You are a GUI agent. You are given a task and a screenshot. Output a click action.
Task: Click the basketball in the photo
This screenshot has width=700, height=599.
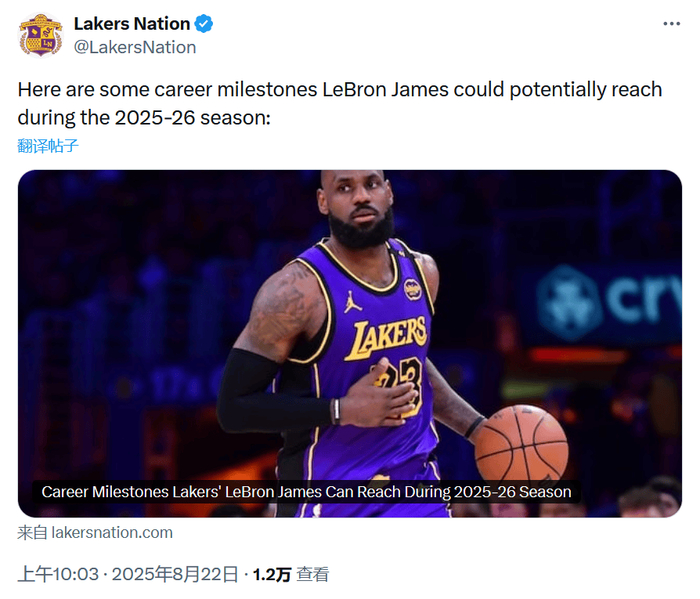521,443
